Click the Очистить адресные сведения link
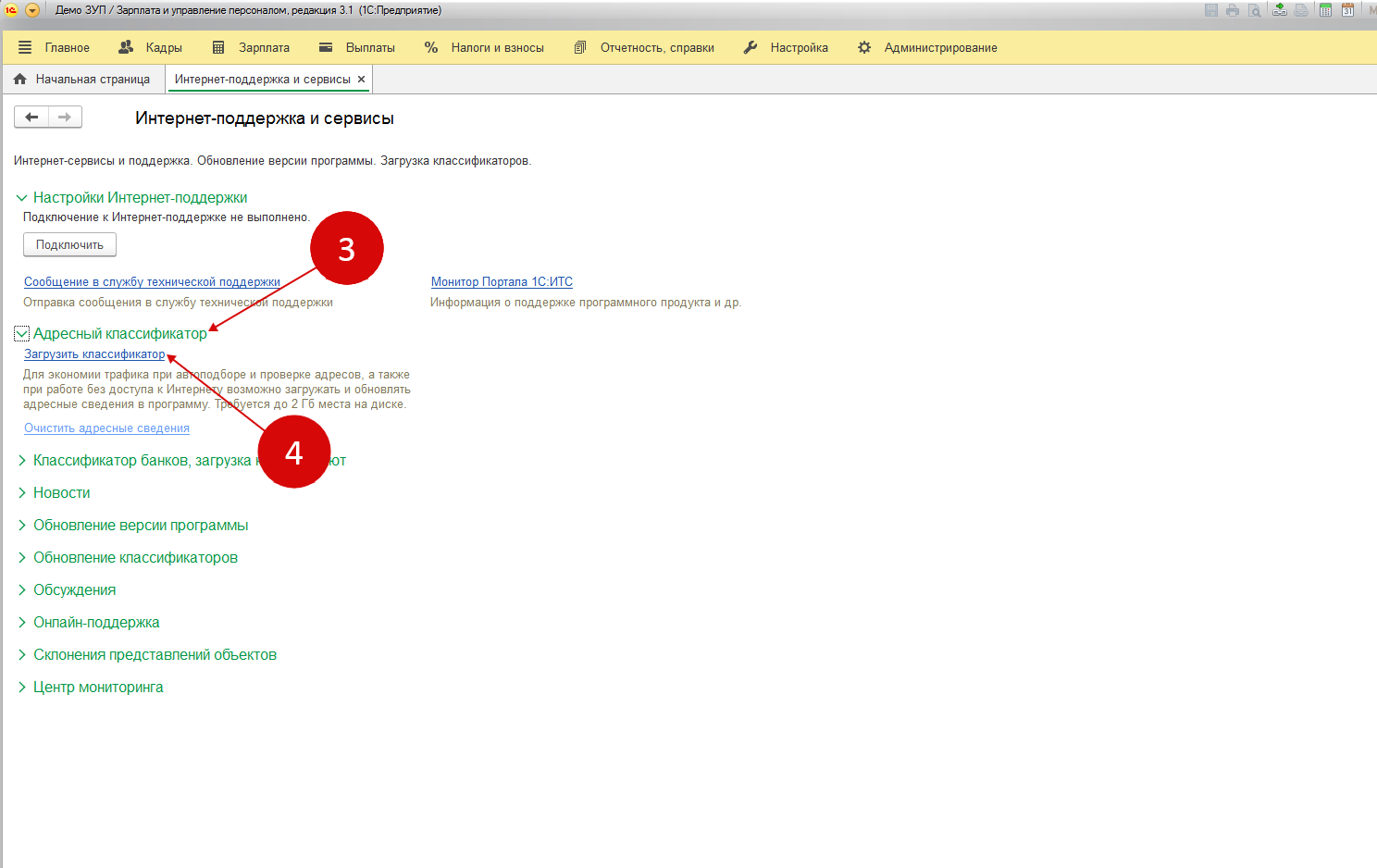1377x868 pixels. [106, 428]
